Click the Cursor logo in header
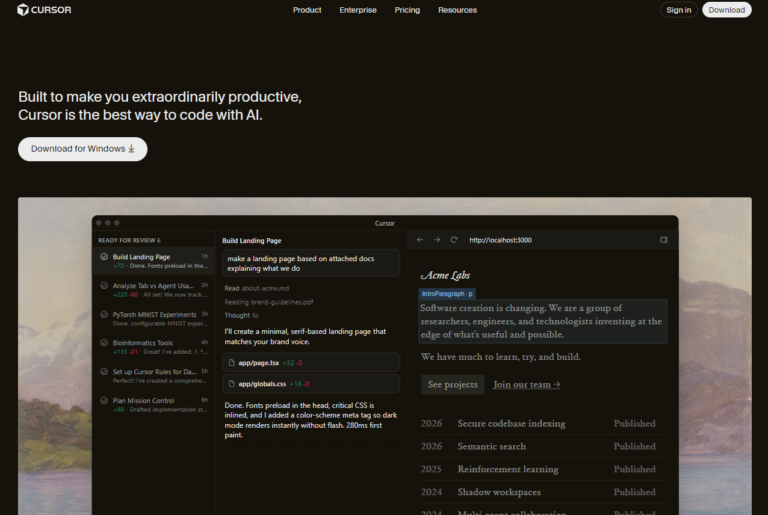This screenshot has width=768, height=515. 44,10
